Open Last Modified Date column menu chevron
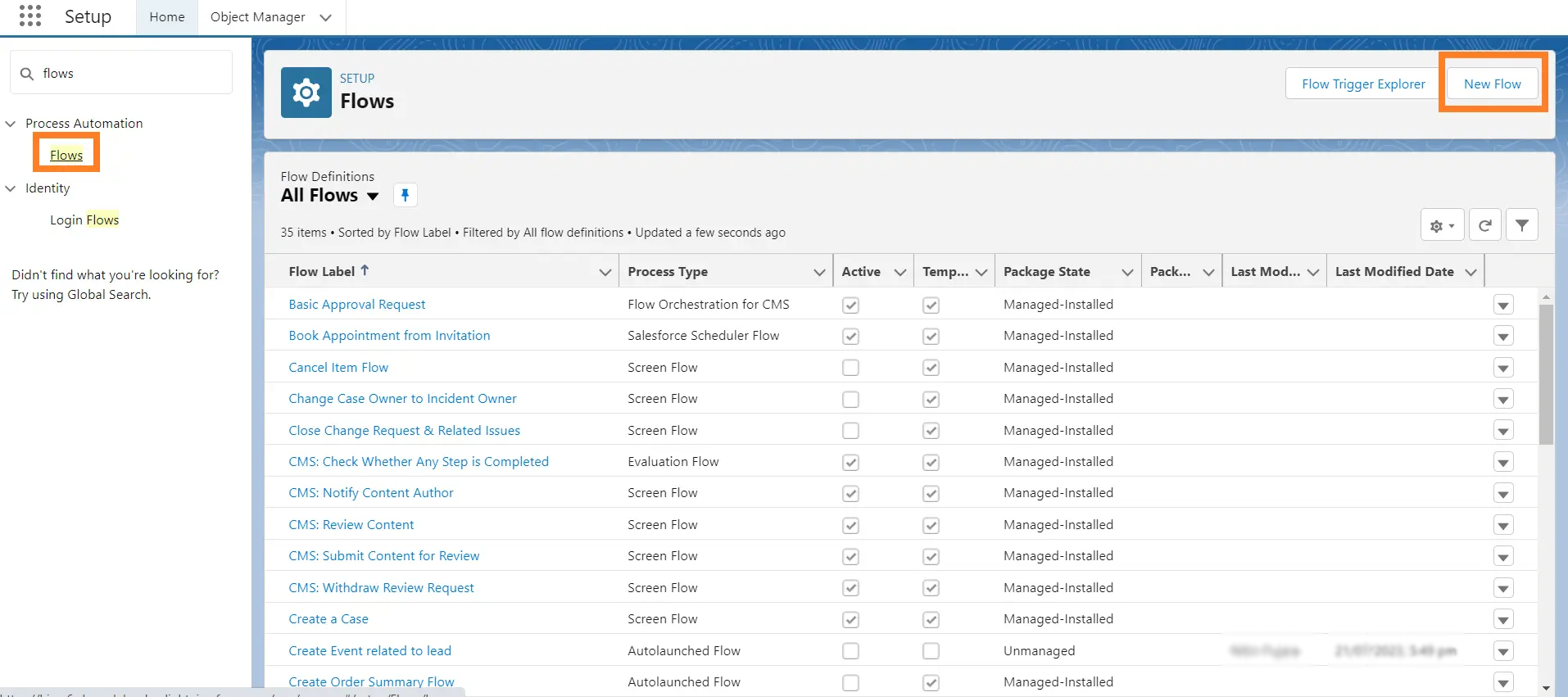Screen dimensions: 1568x697 coord(1471,272)
